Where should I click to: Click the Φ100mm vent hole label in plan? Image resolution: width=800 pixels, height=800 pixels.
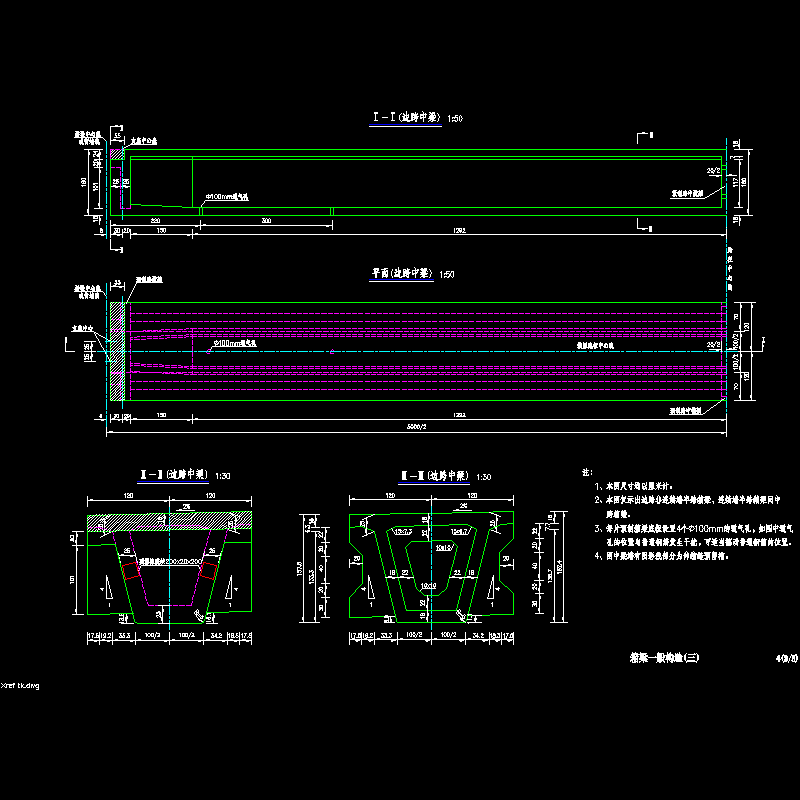pos(237,342)
